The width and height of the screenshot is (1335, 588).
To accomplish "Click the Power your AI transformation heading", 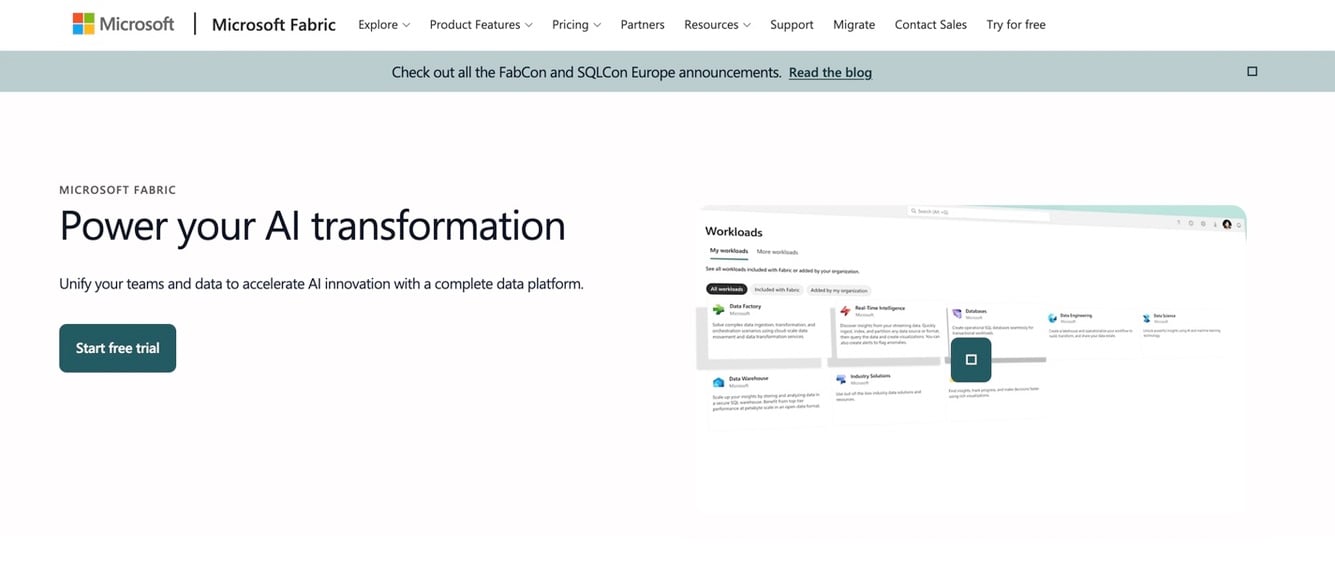I will [x=312, y=225].
